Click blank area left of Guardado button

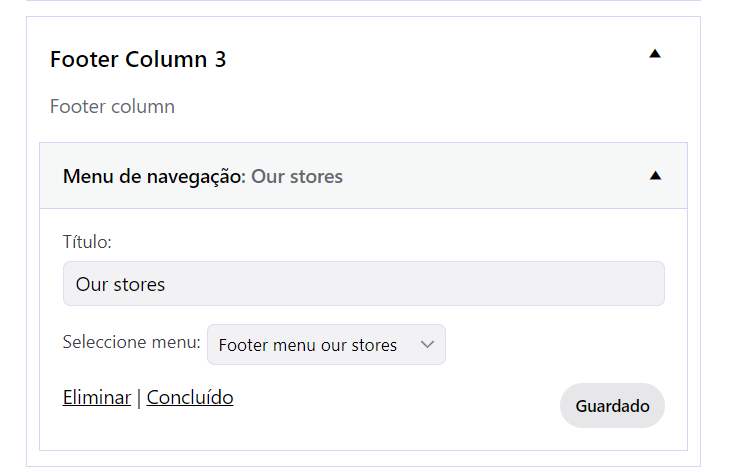397,405
